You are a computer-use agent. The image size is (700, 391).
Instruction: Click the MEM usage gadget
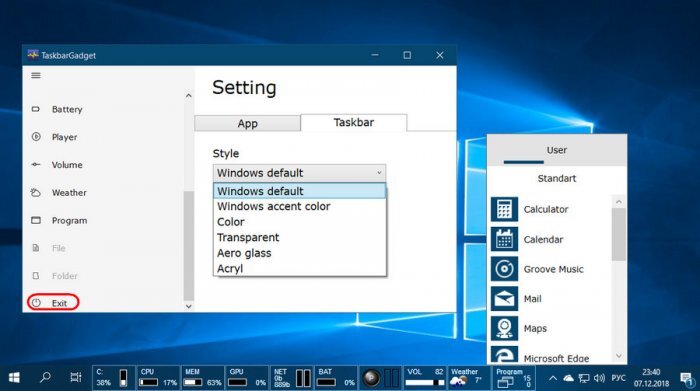pos(202,378)
